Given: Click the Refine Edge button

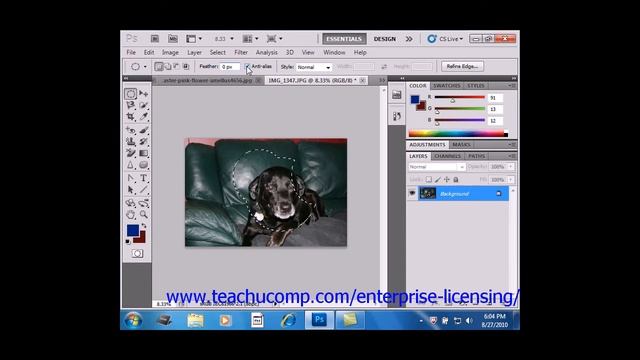Looking at the screenshot, I should (462, 66).
